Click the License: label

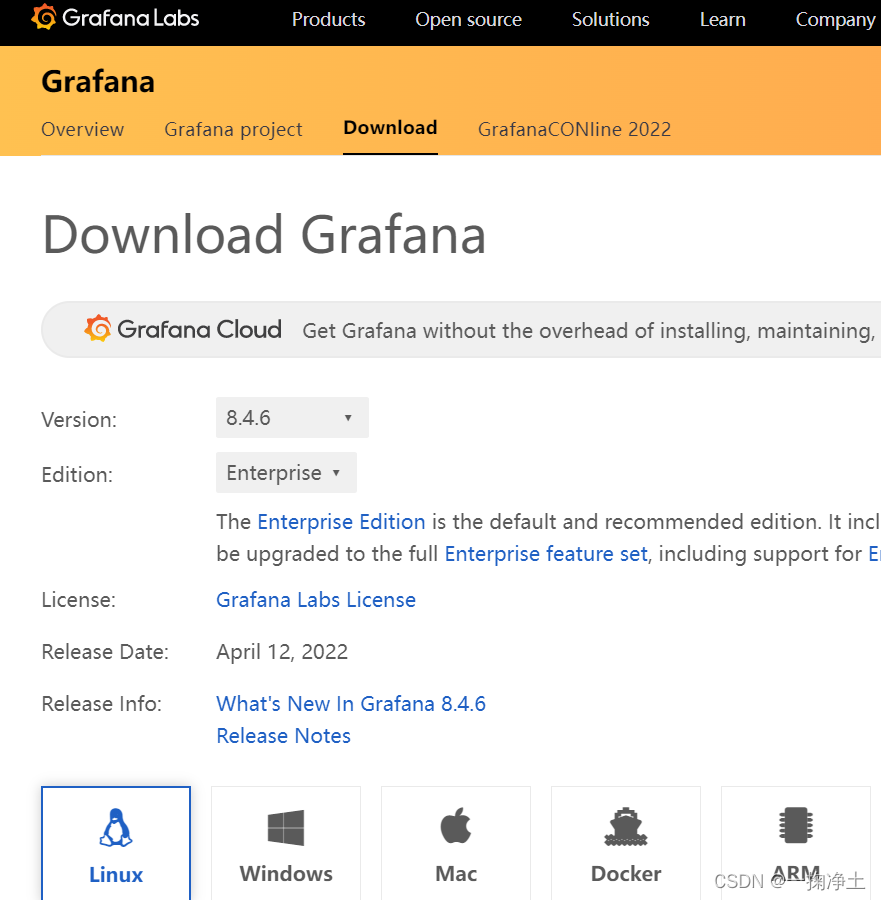[x=79, y=600]
